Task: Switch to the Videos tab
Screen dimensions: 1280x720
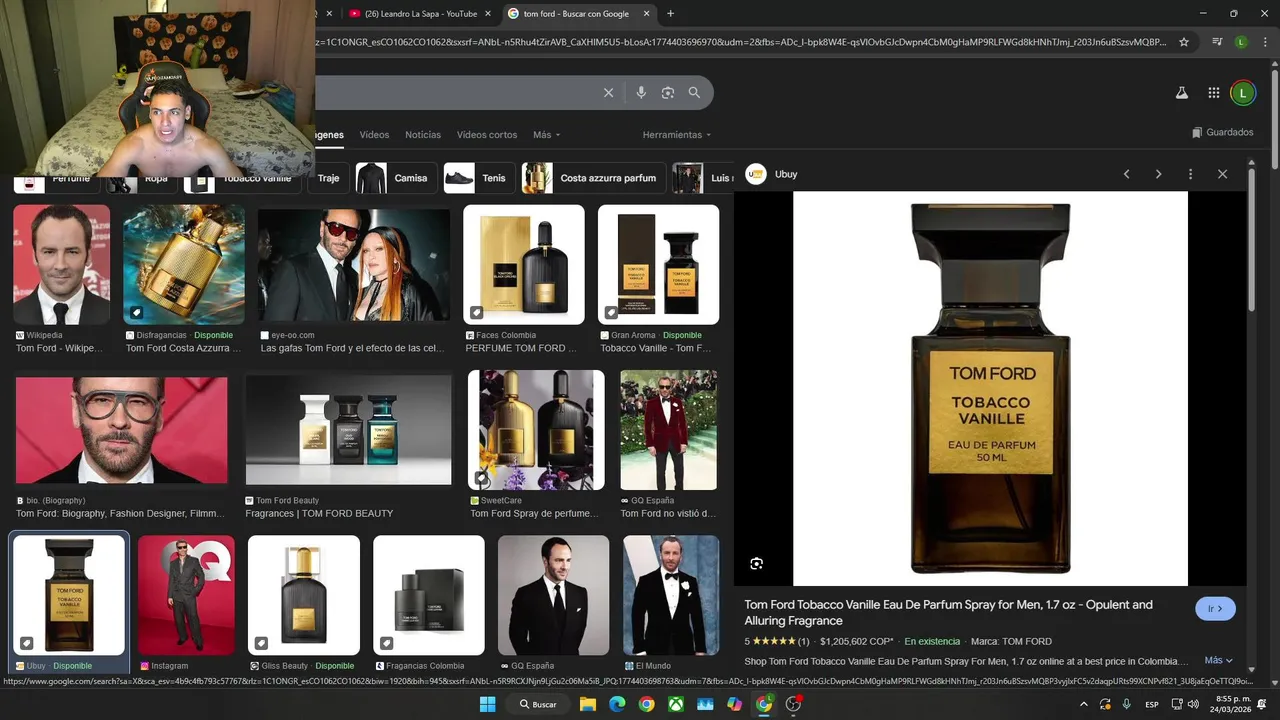Action: (374, 135)
